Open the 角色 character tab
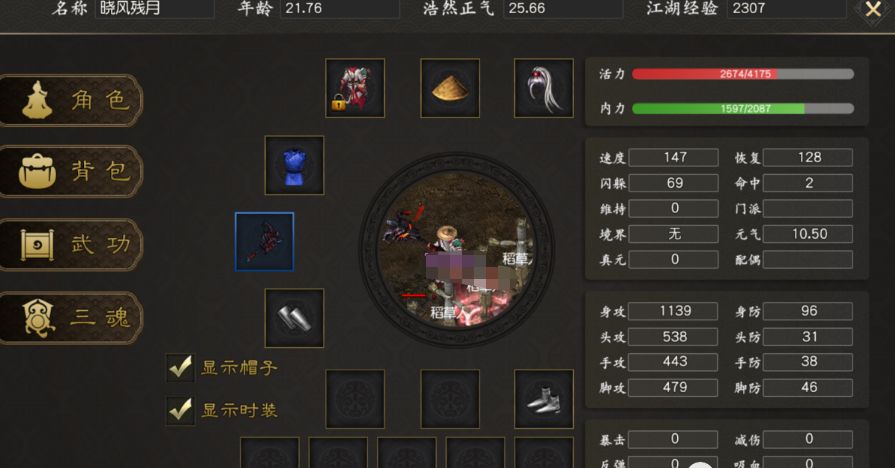Viewport: 895px width, 468px height. (x=71, y=100)
